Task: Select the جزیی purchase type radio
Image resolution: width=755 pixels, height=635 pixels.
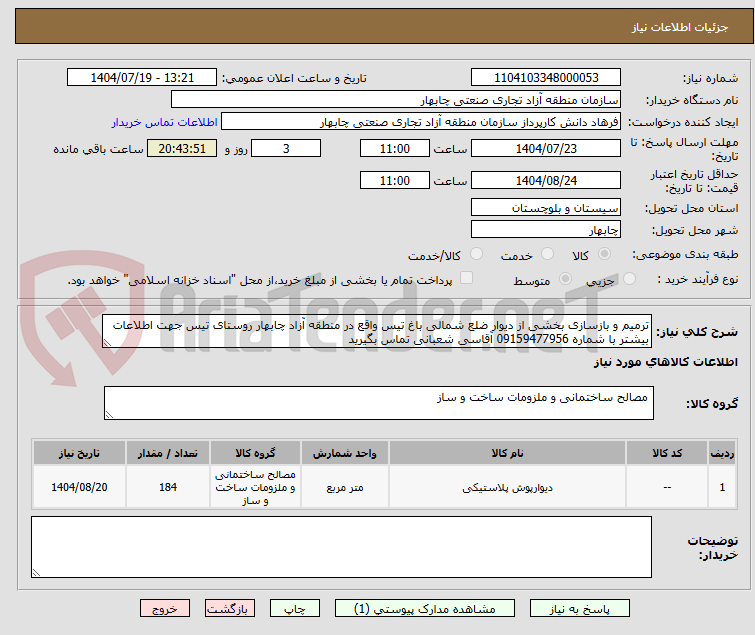Action: click(x=629, y=279)
